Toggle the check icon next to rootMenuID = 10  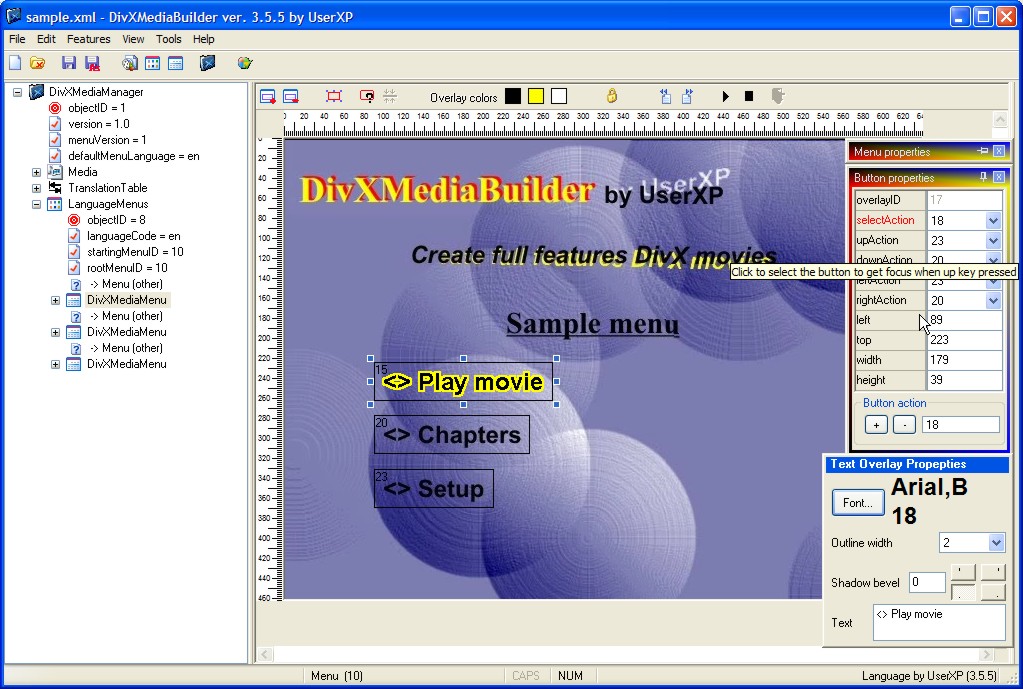click(74, 268)
